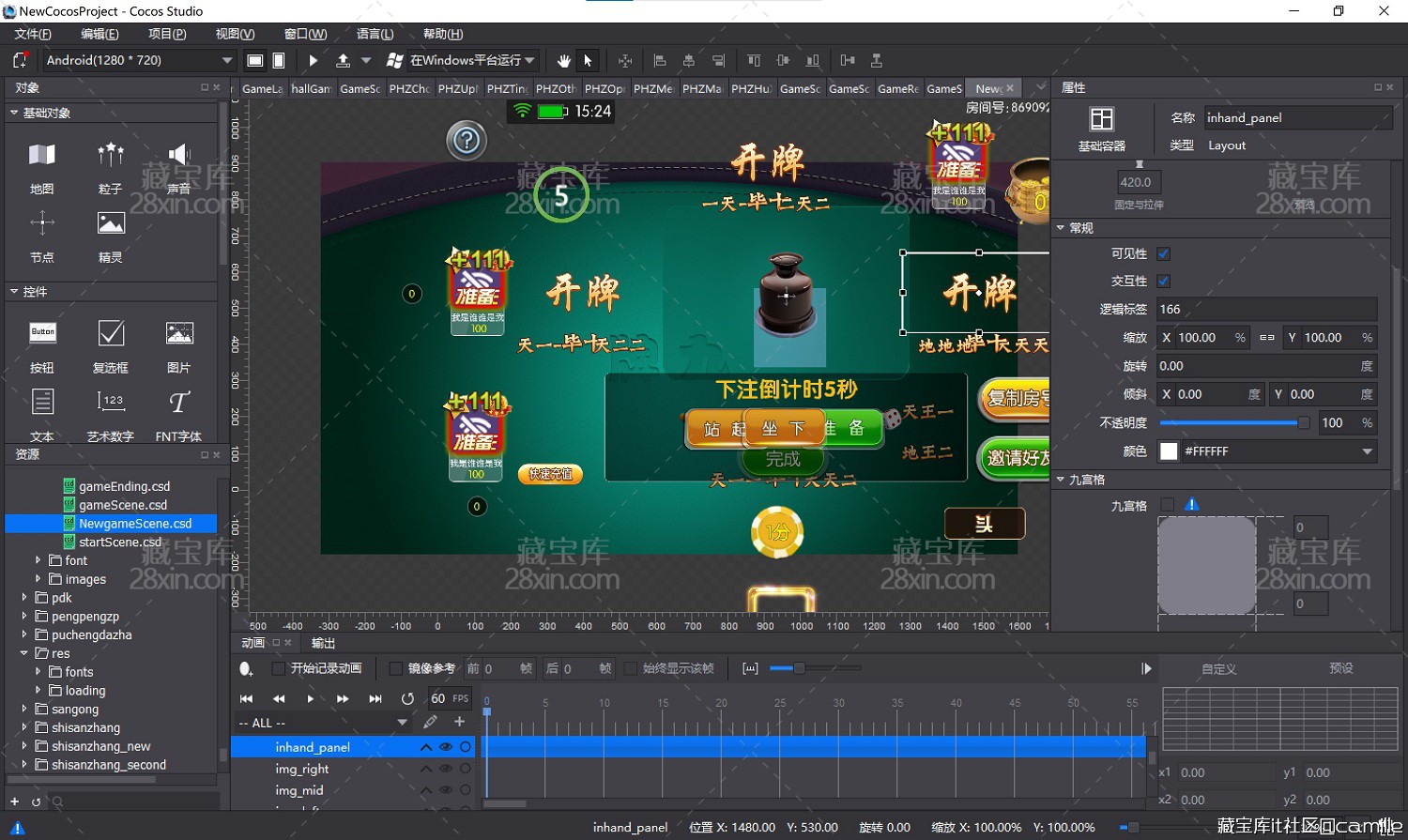Open the Android(1280 * 720) resolution dropdown
This screenshot has width=1408, height=840.
[138, 60]
